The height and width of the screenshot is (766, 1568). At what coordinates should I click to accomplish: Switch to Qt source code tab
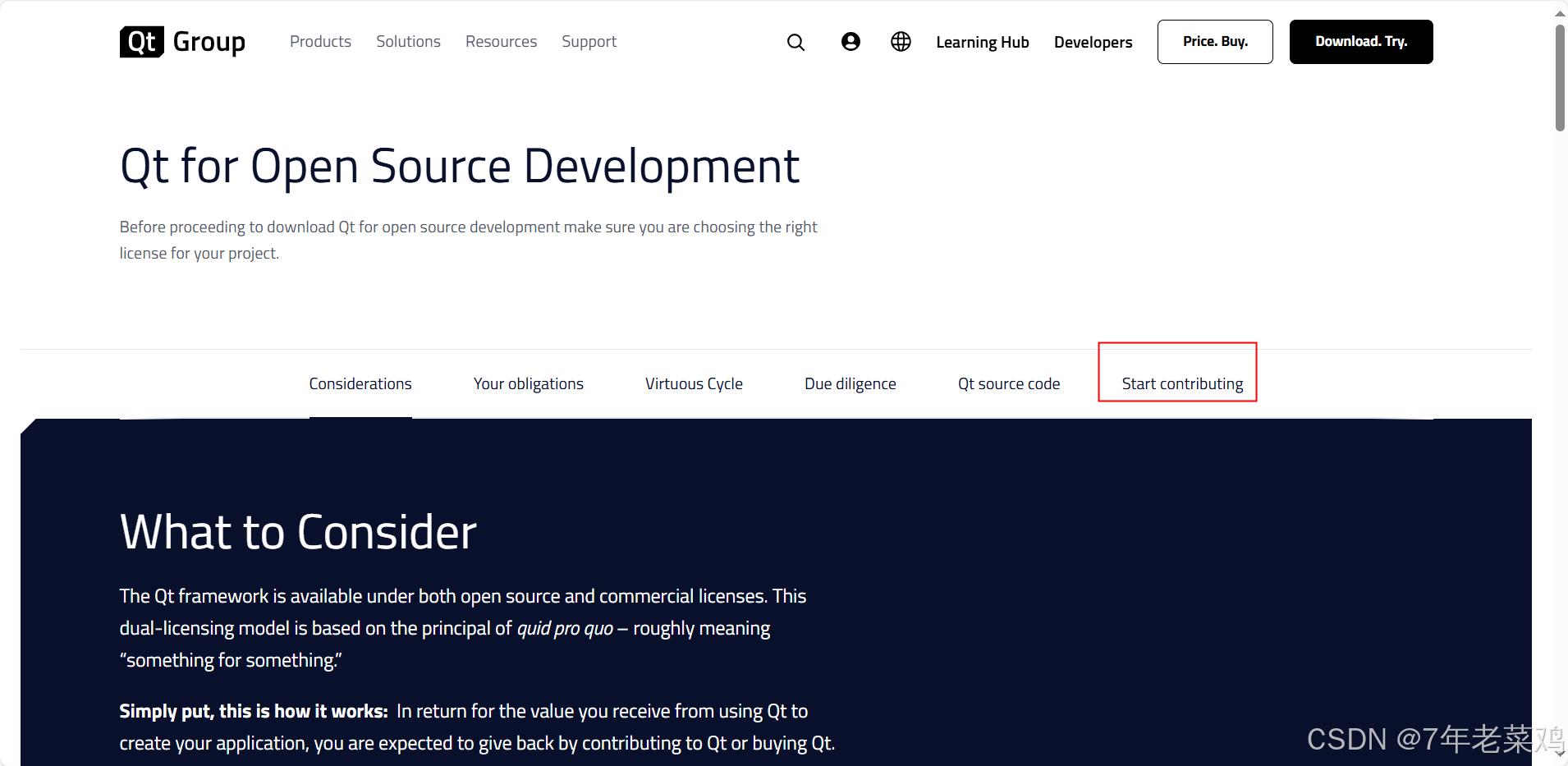(x=1009, y=384)
